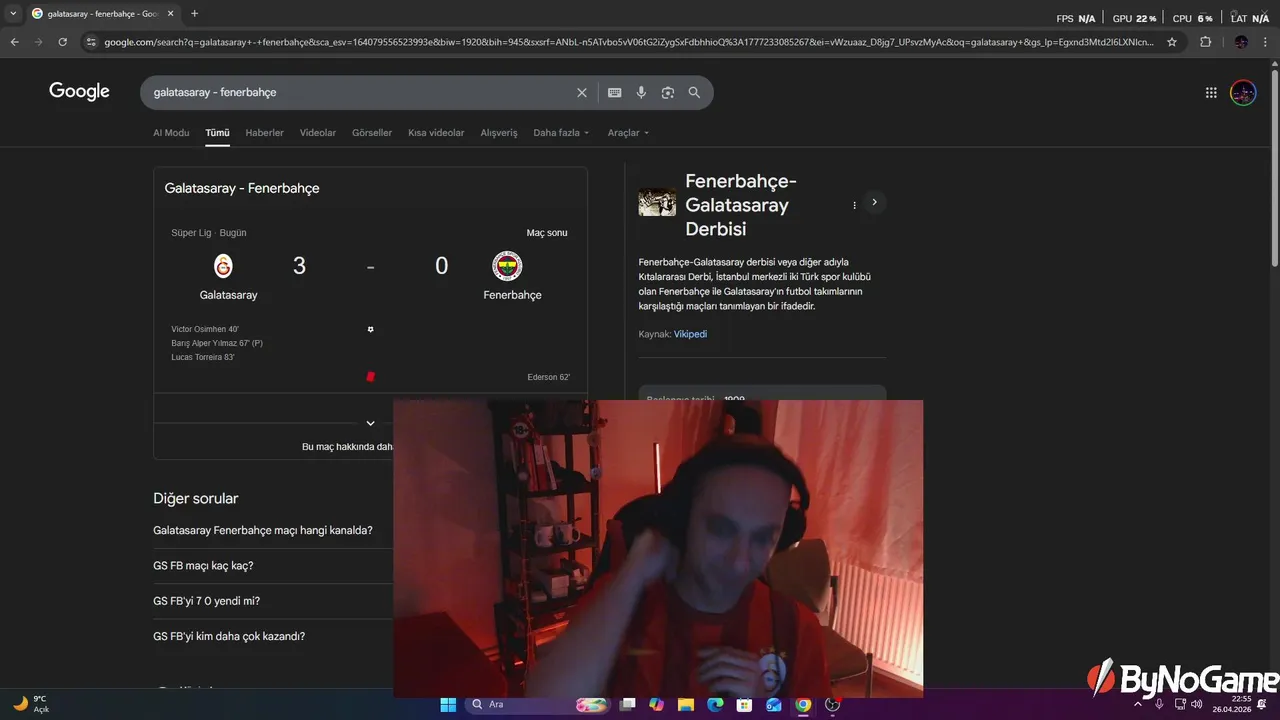
Task: Switch to Görseller tab
Action: (x=372, y=133)
